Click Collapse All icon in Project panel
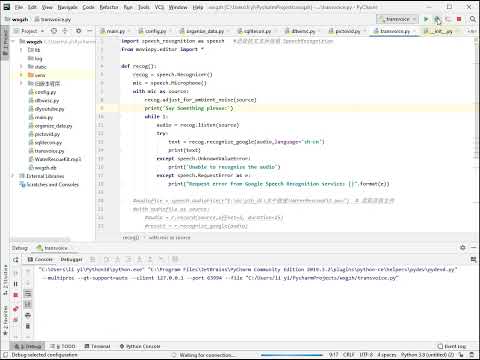This screenshot has width=480, height=360. (65, 31)
